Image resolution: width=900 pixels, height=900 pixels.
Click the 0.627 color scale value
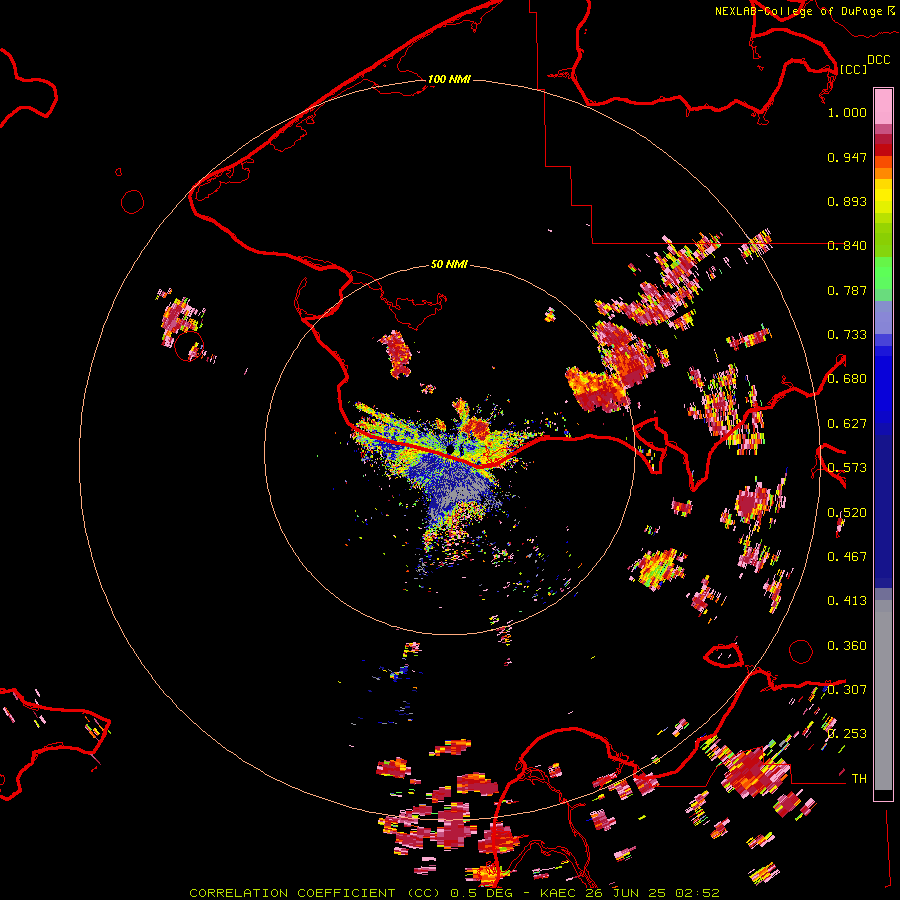click(847, 424)
